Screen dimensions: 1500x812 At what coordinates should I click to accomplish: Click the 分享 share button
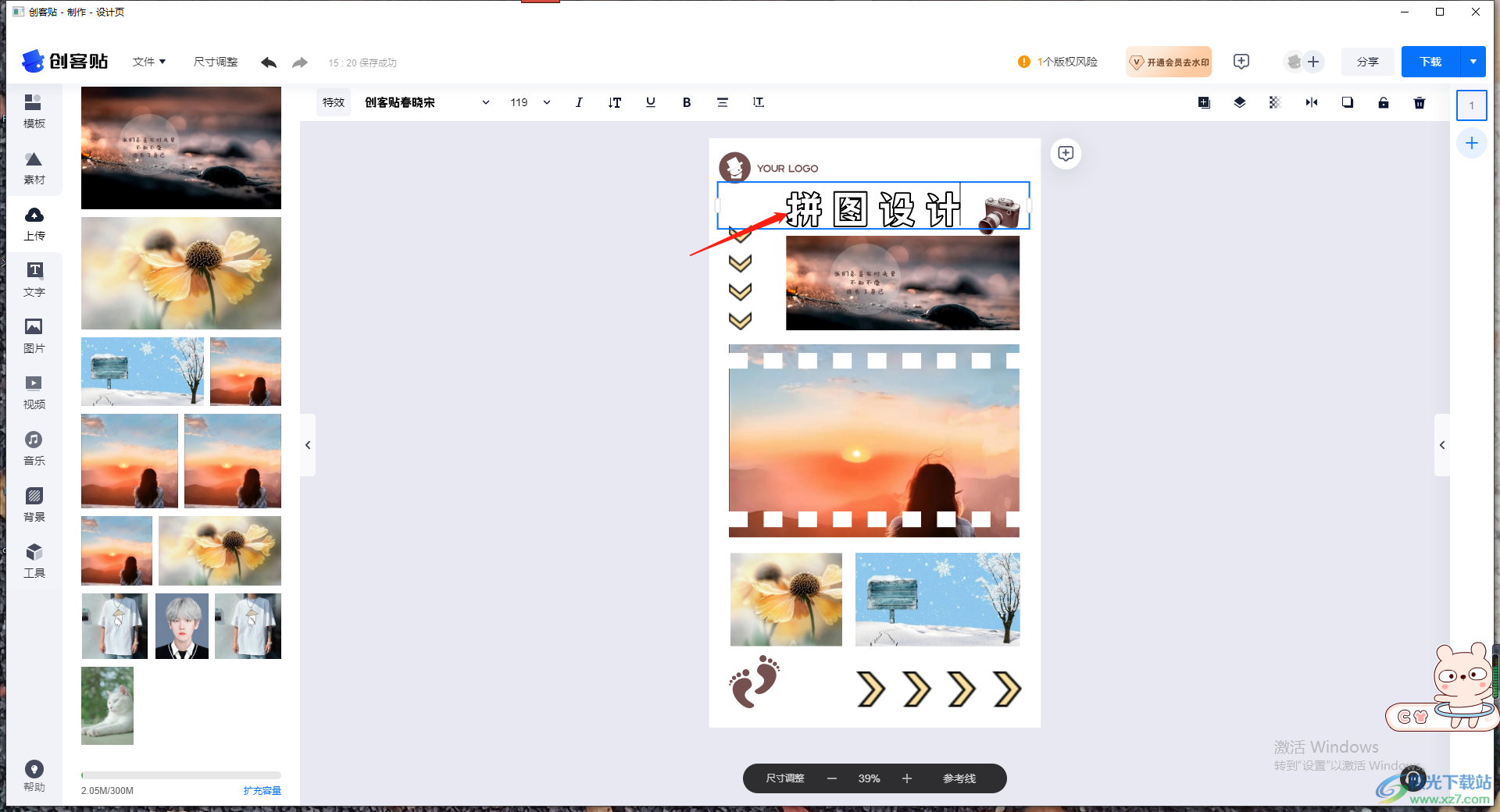(x=1368, y=62)
